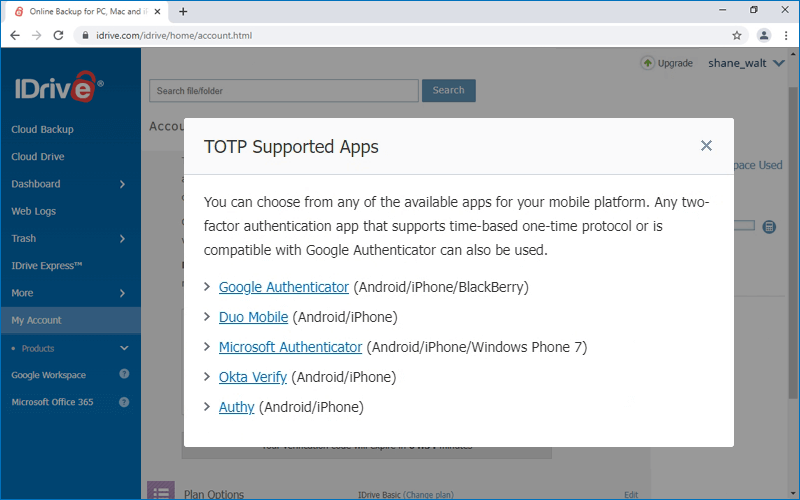The height and width of the screenshot is (500, 800).
Task: Reload the page in browser
Action: [x=58, y=35]
